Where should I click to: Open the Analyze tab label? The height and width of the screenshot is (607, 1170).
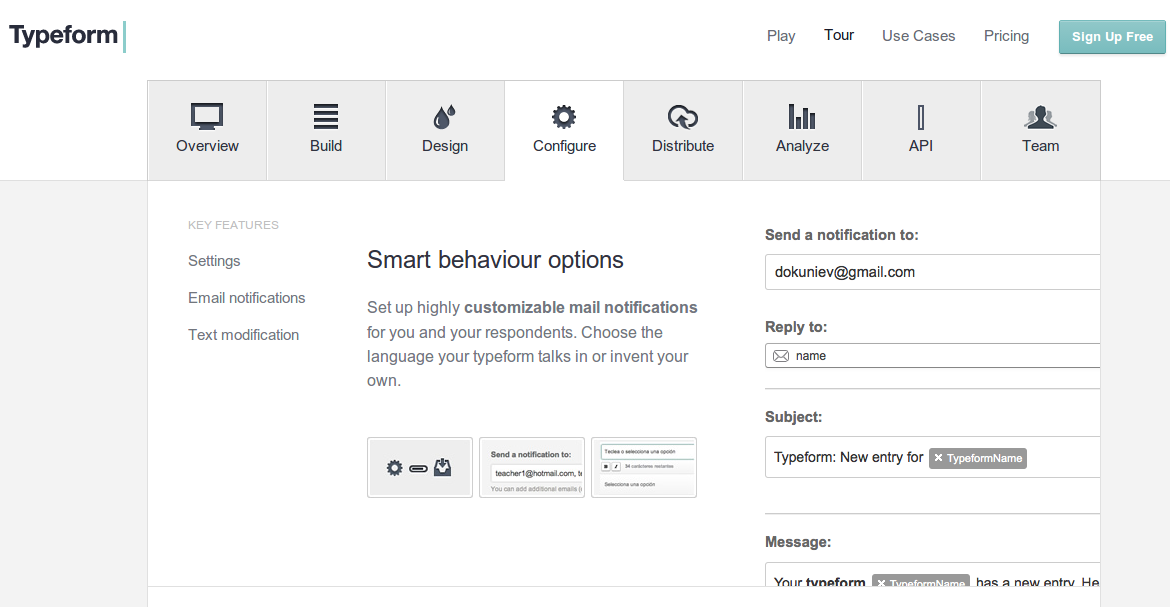tap(802, 146)
